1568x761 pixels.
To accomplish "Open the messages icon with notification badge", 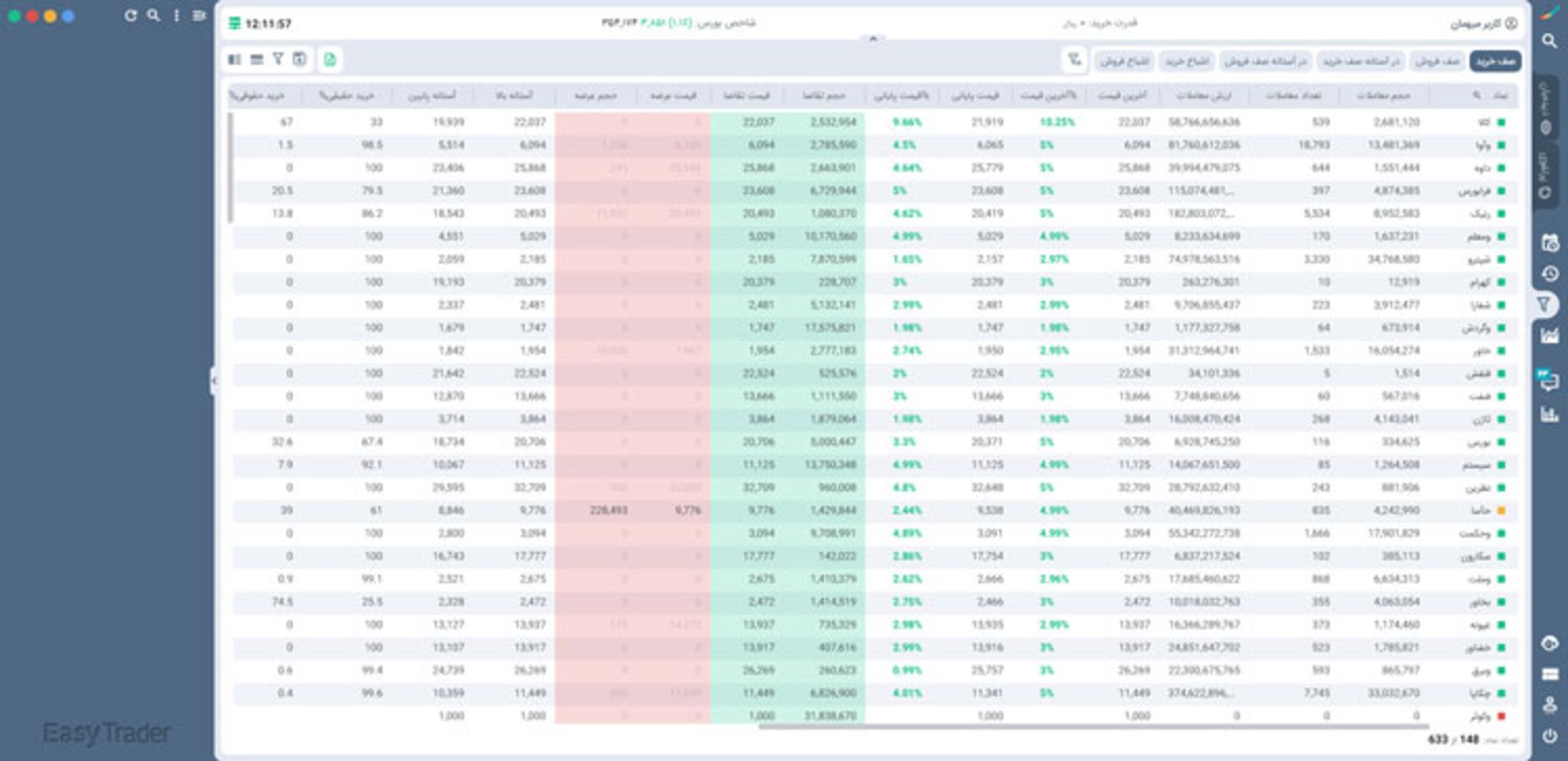I will click(x=1548, y=380).
